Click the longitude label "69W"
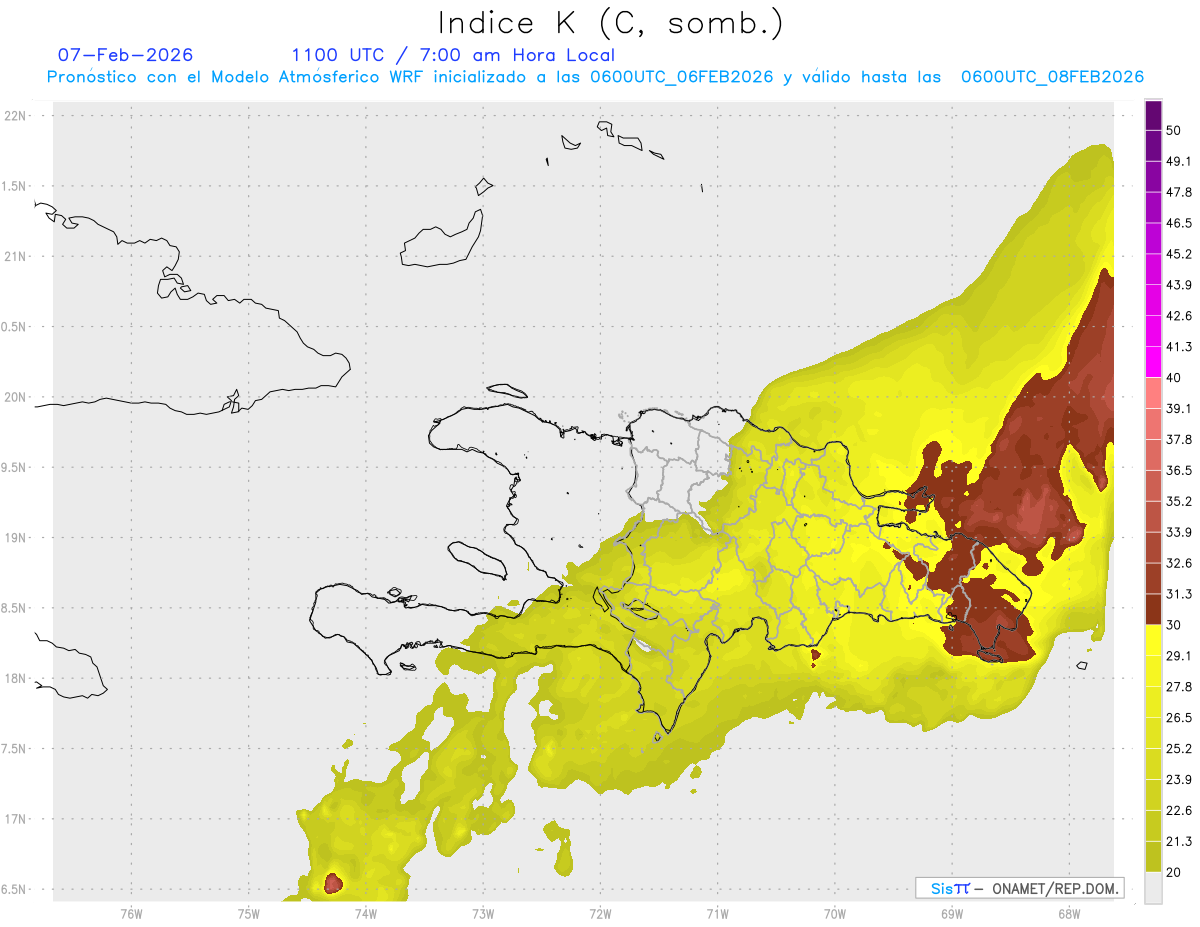Screen dimensions: 1200x927 [x=951, y=913]
